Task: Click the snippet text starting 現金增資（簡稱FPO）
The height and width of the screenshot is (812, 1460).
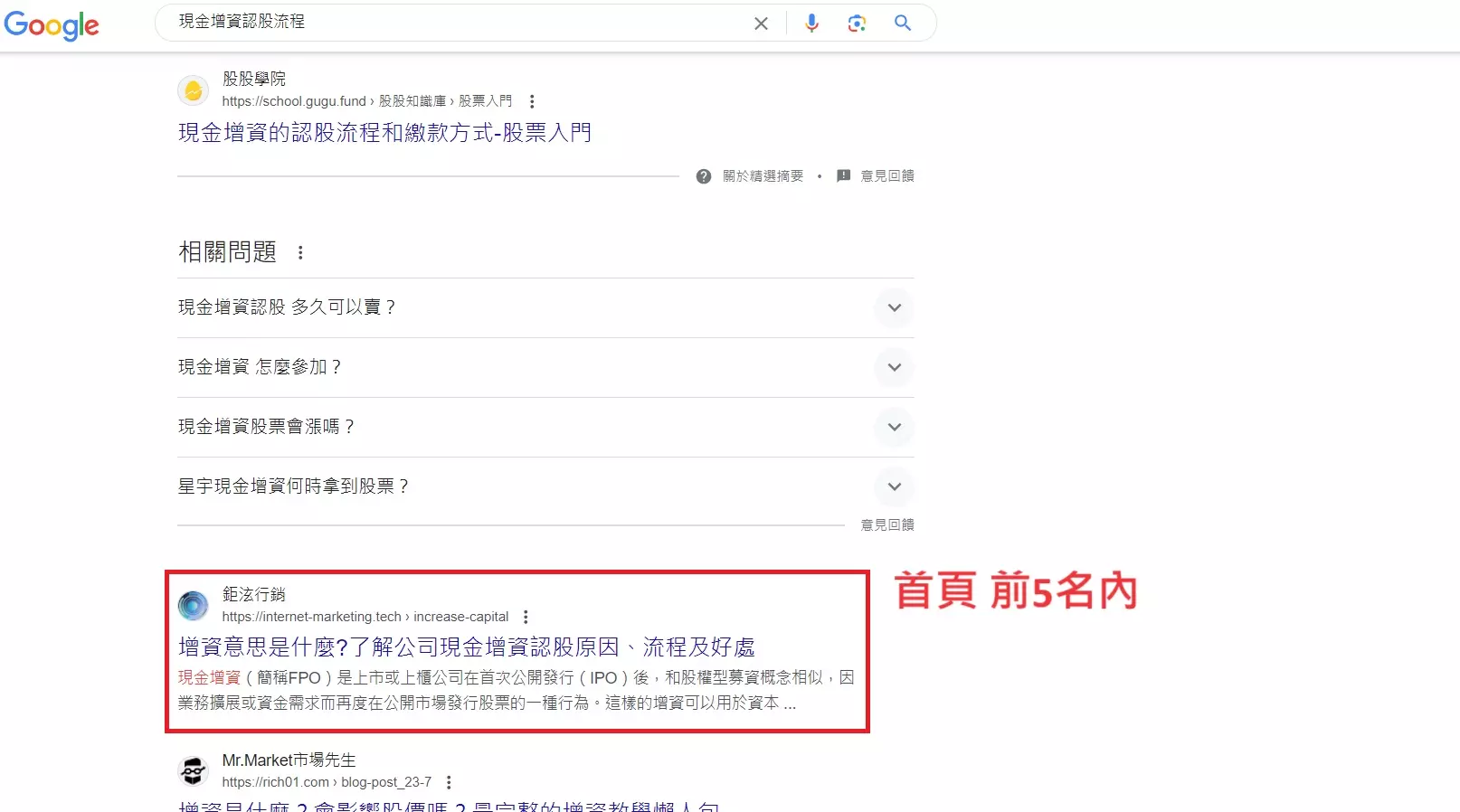Action: [x=516, y=690]
